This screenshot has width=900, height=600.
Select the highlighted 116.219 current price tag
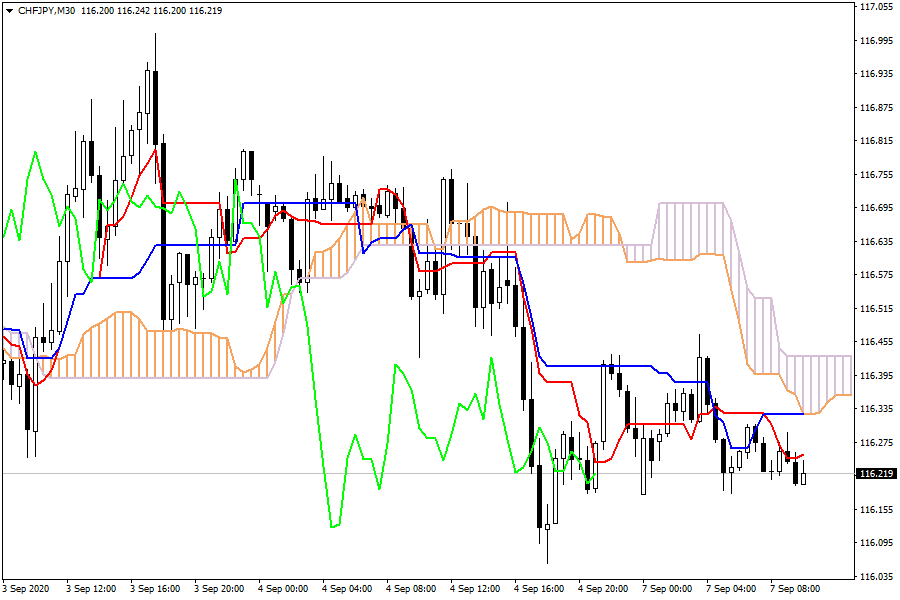(x=875, y=474)
